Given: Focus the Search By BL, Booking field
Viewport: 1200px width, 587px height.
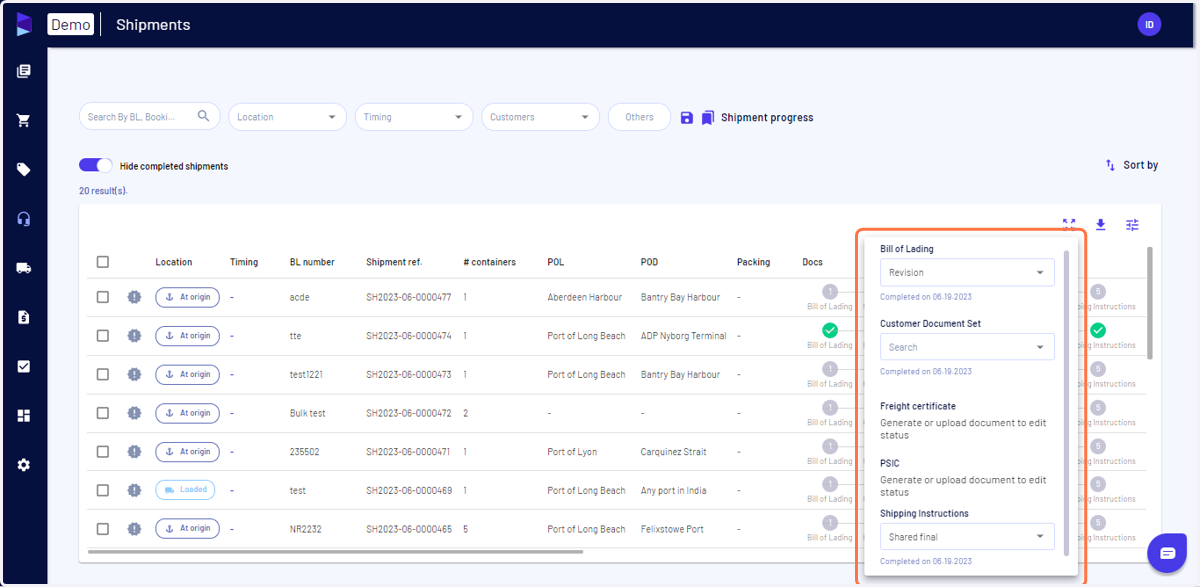Looking at the screenshot, I should [150, 117].
